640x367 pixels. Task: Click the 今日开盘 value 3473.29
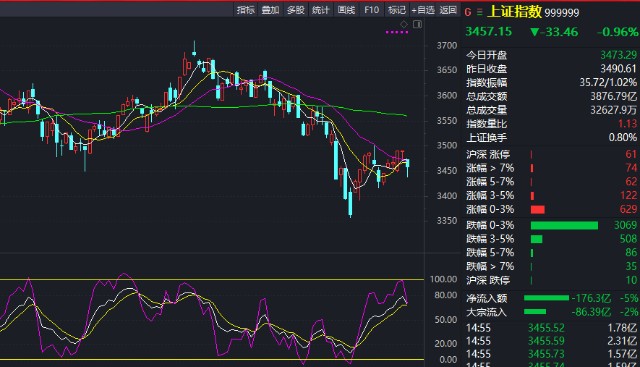tap(618, 55)
